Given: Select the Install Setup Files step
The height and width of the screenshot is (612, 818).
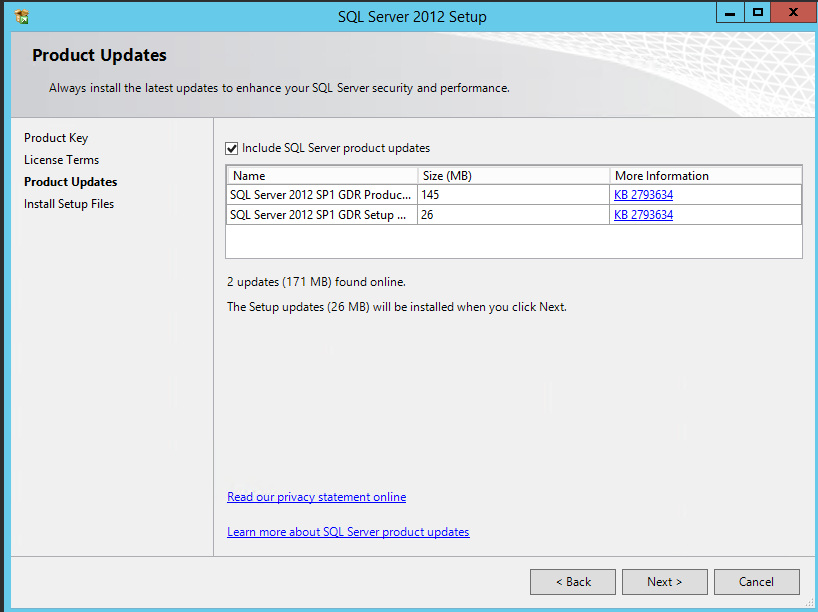Looking at the screenshot, I should (x=69, y=203).
